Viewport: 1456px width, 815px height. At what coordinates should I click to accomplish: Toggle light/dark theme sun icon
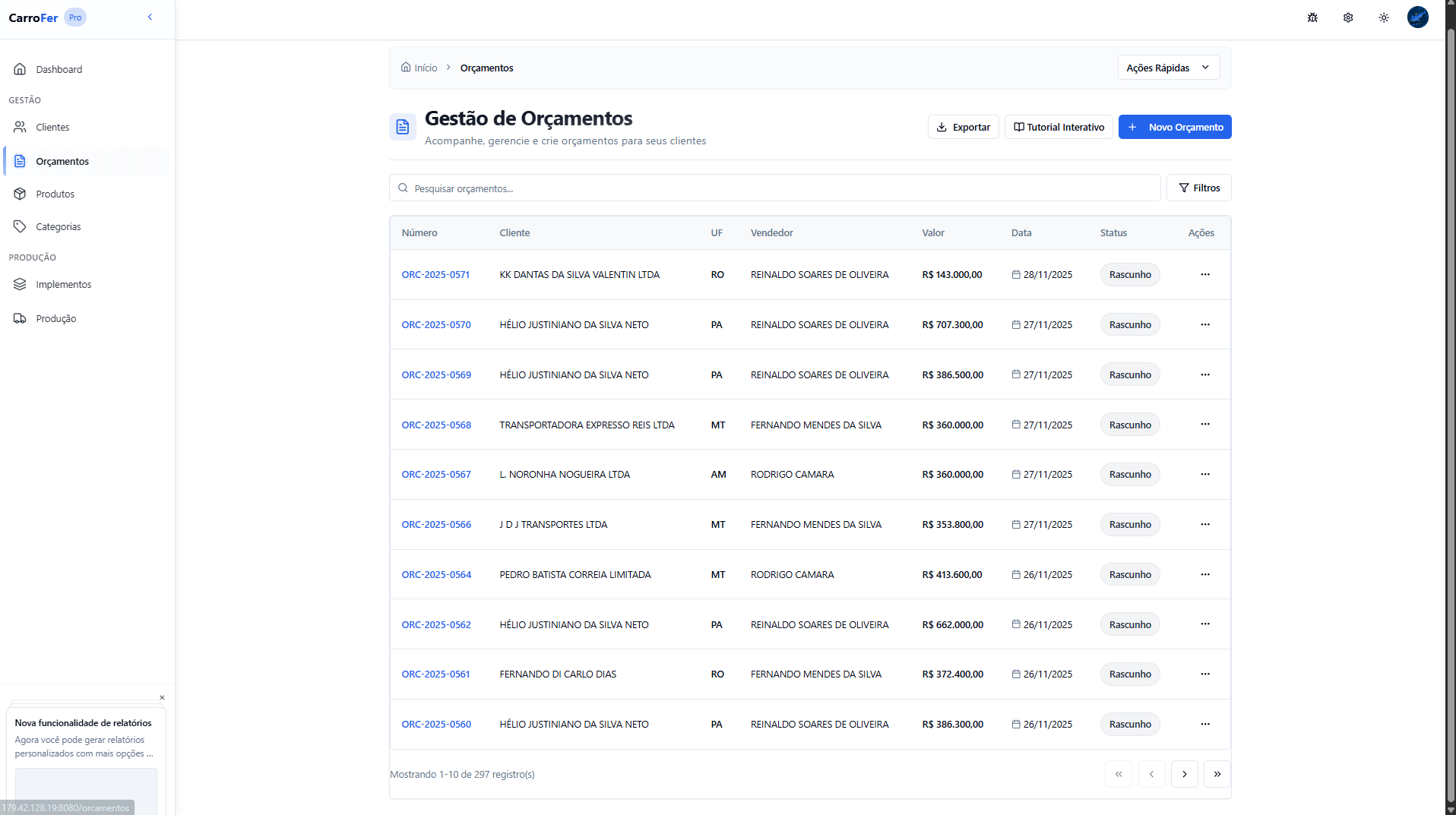[x=1384, y=17]
